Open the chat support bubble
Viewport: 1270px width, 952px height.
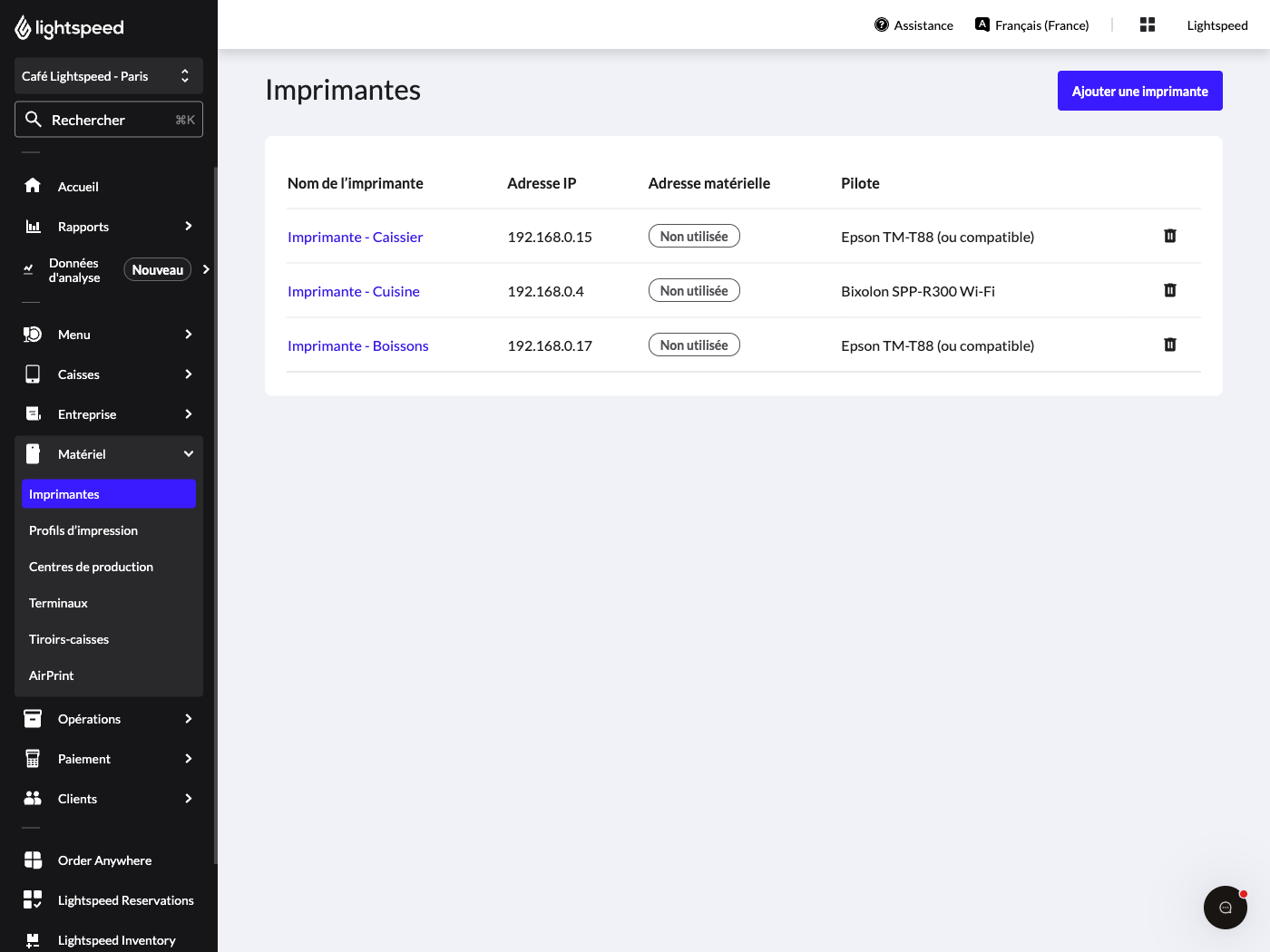1226,908
